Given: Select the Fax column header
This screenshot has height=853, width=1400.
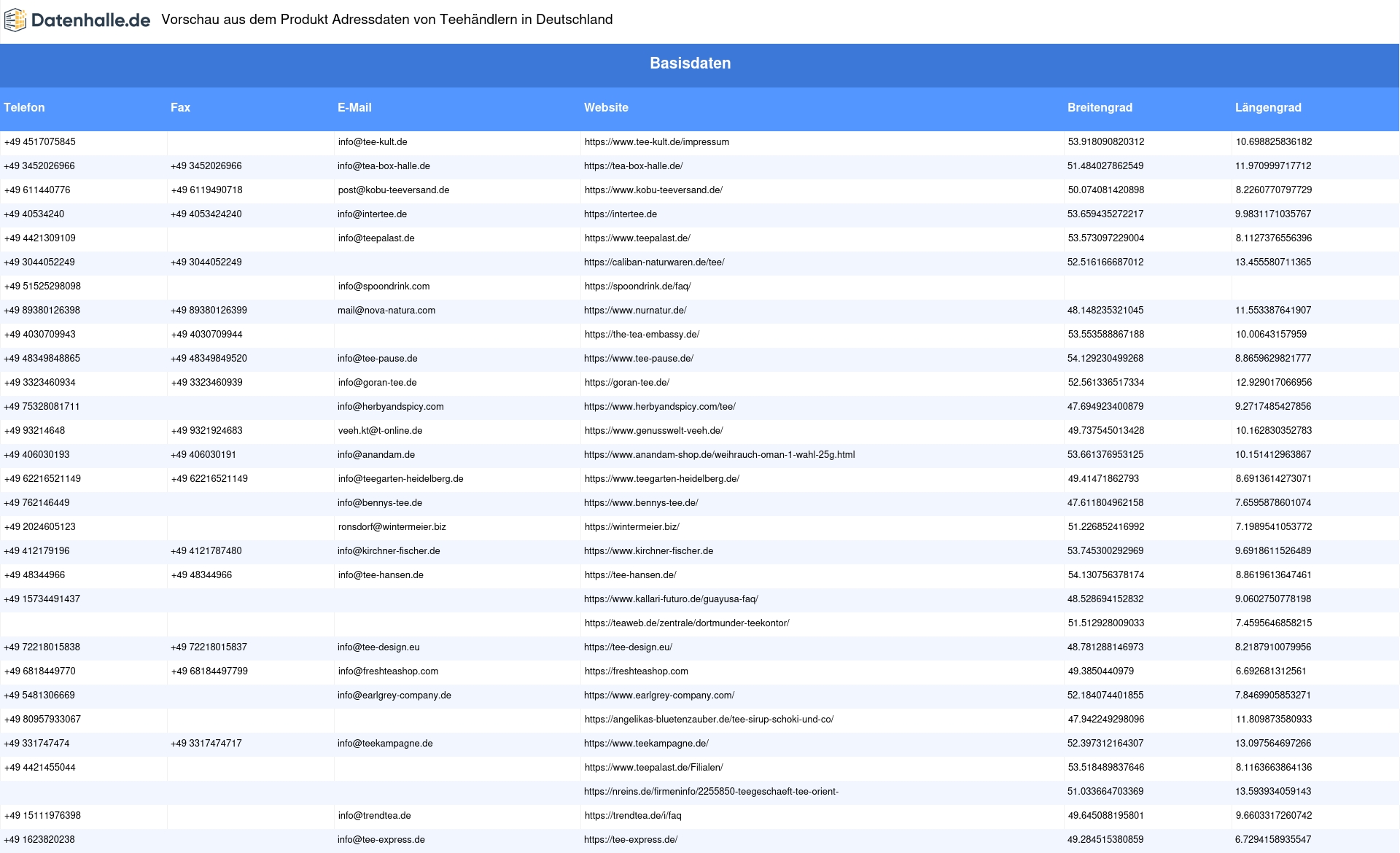Looking at the screenshot, I should (180, 107).
